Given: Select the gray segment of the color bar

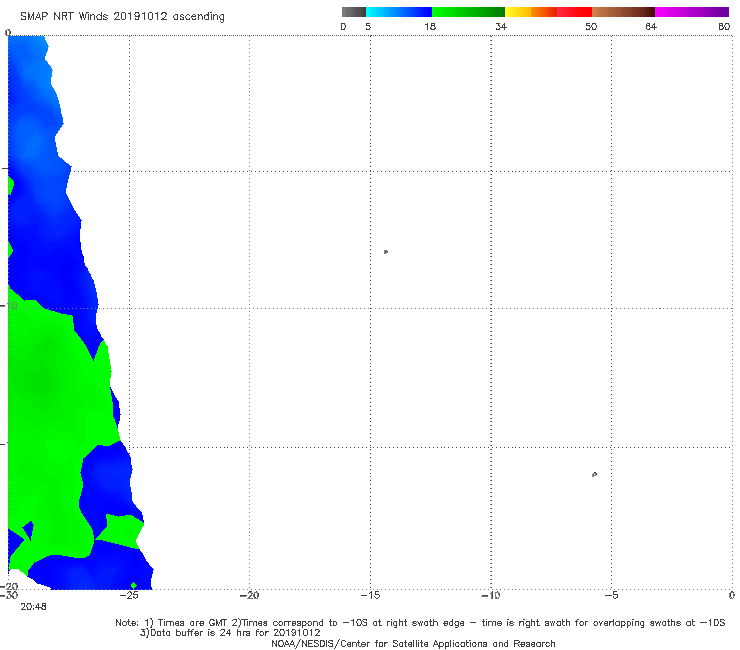Looking at the screenshot, I should tap(354, 12).
